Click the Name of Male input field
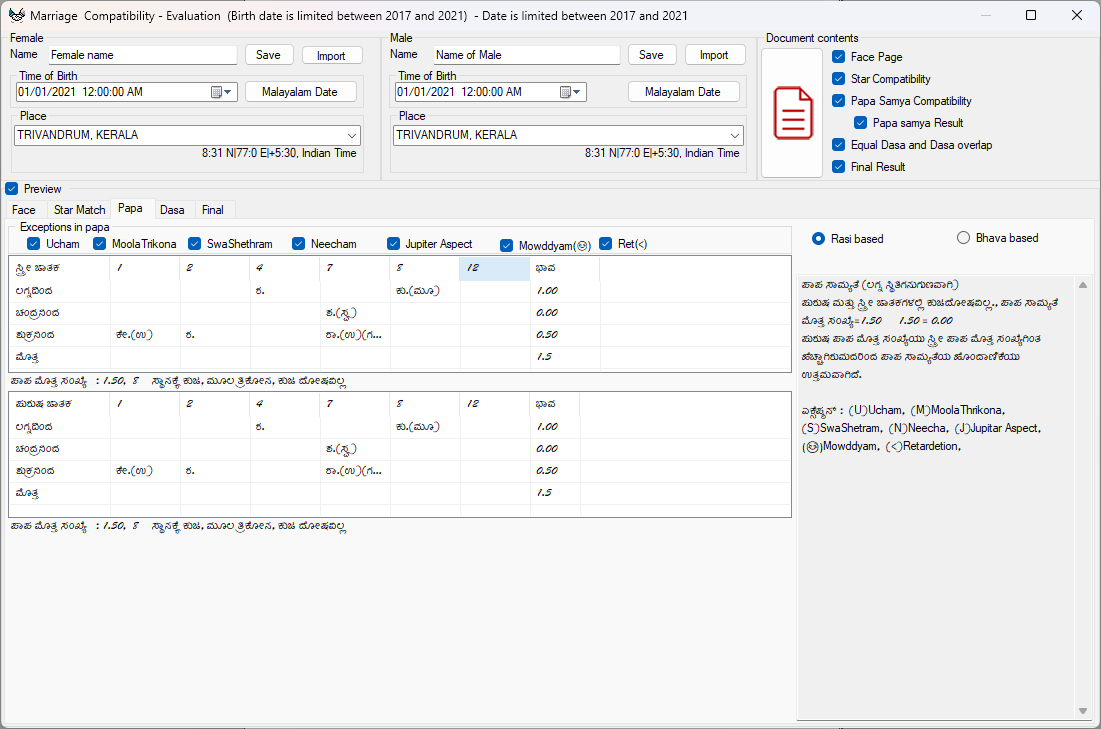1101x729 pixels. tap(527, 55)
